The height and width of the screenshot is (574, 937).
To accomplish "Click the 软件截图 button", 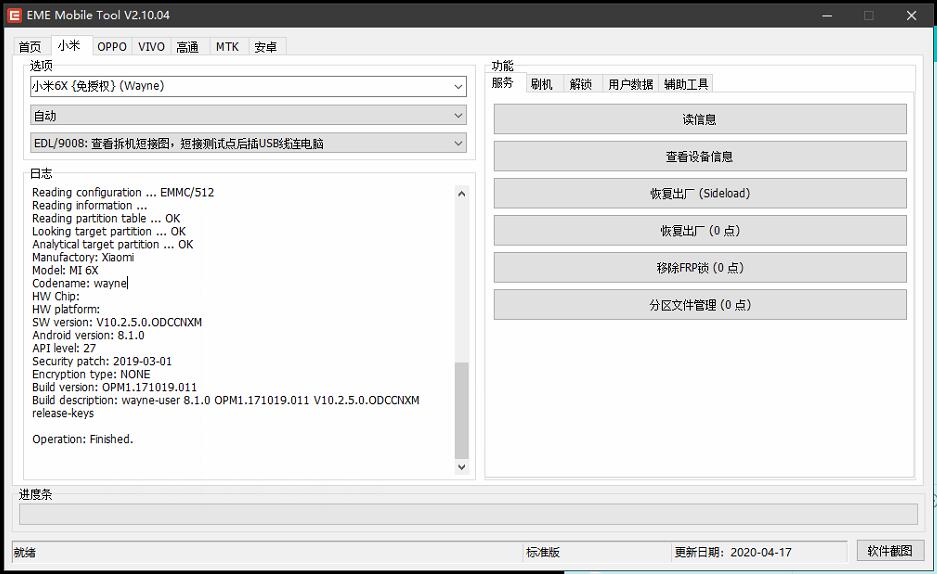I will click(890, 551).
